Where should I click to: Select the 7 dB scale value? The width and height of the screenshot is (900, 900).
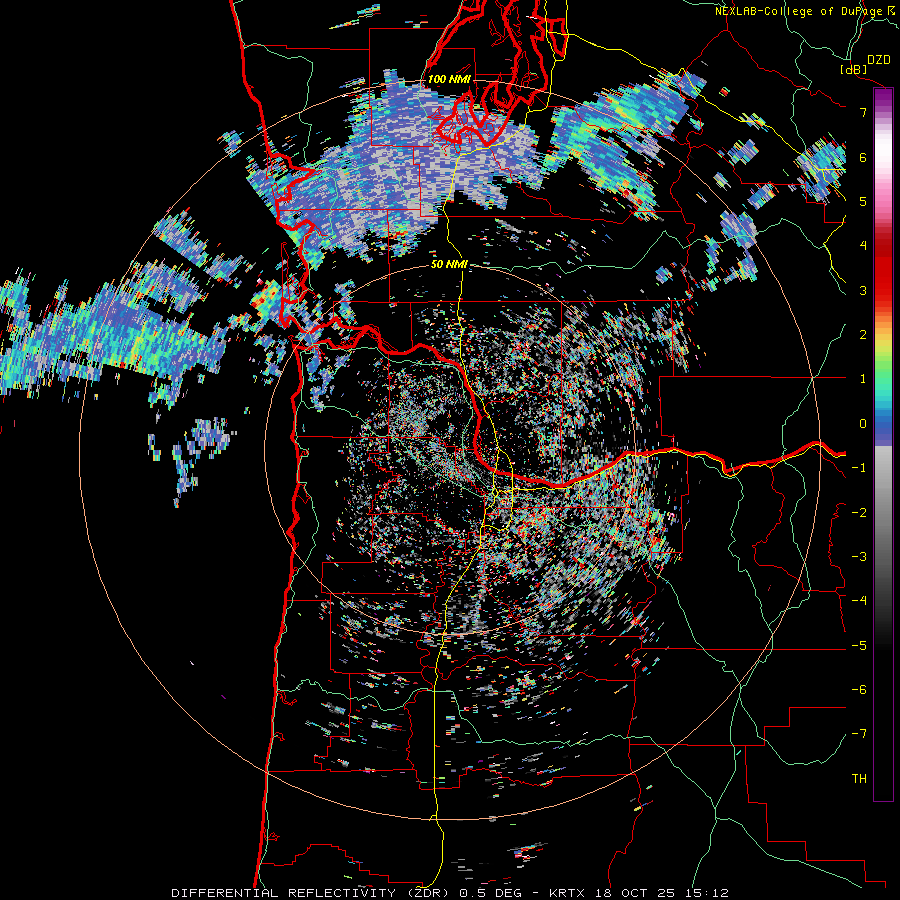(863, 112)
